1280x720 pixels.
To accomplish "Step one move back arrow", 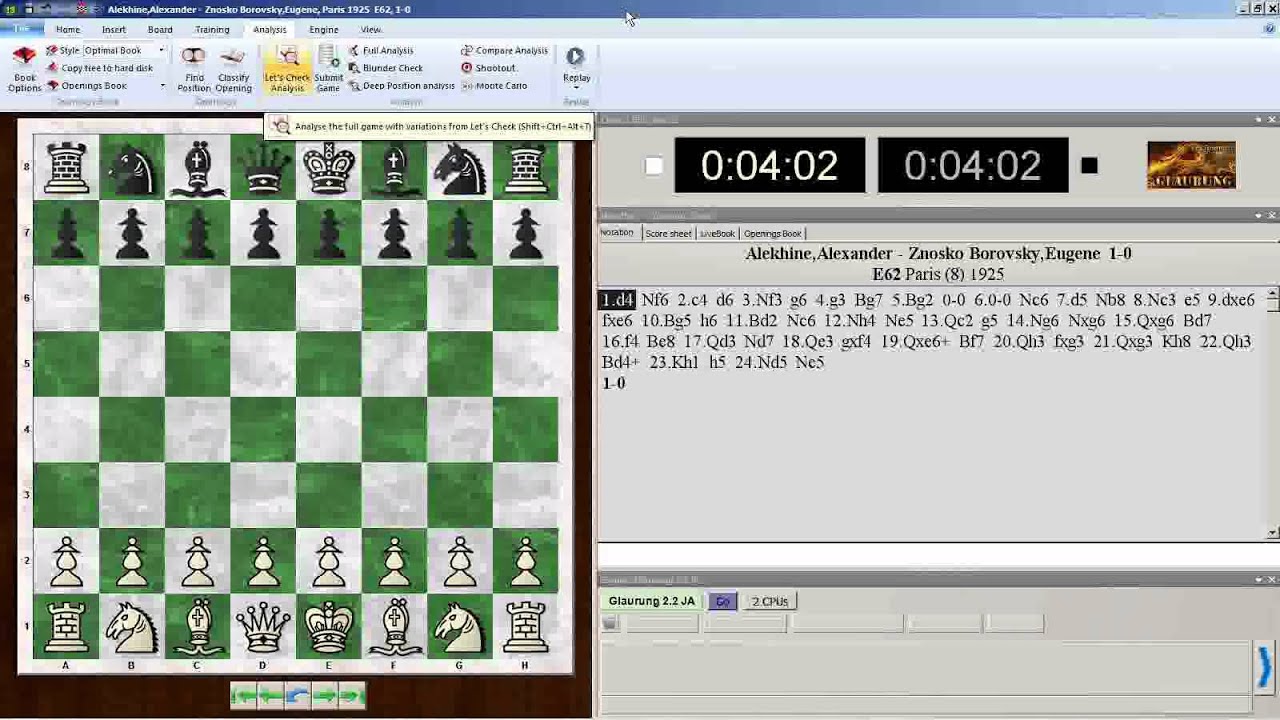I will (270, 696).
